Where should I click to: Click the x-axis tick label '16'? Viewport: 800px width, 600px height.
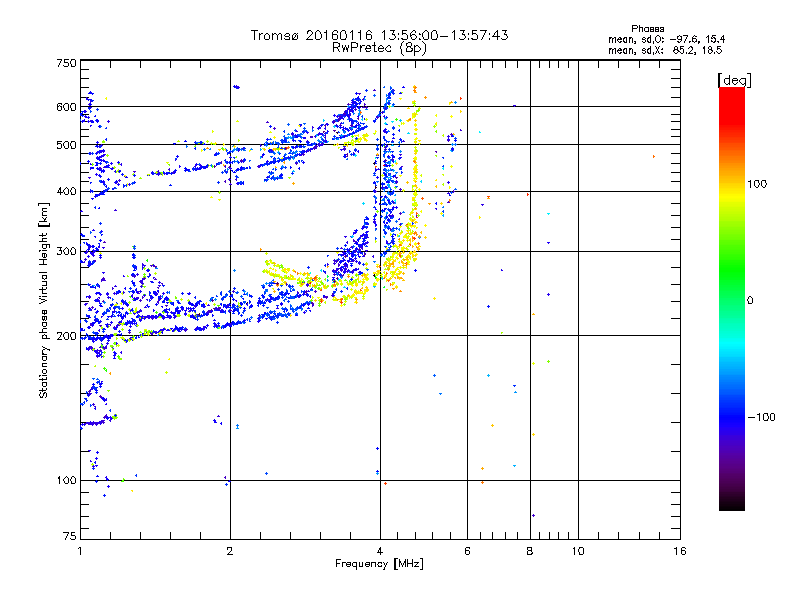pyautogui.click(x=680, y=551)
